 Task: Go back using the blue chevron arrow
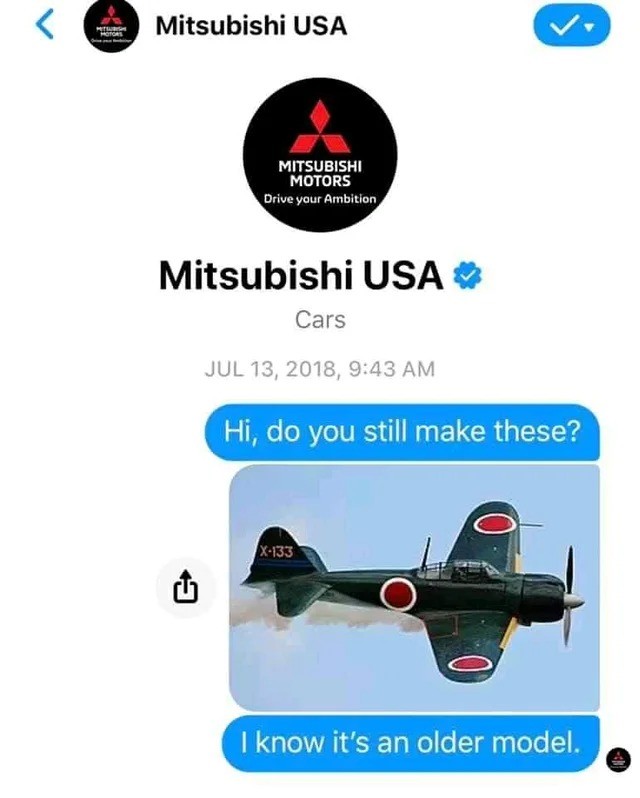point(45,25)
